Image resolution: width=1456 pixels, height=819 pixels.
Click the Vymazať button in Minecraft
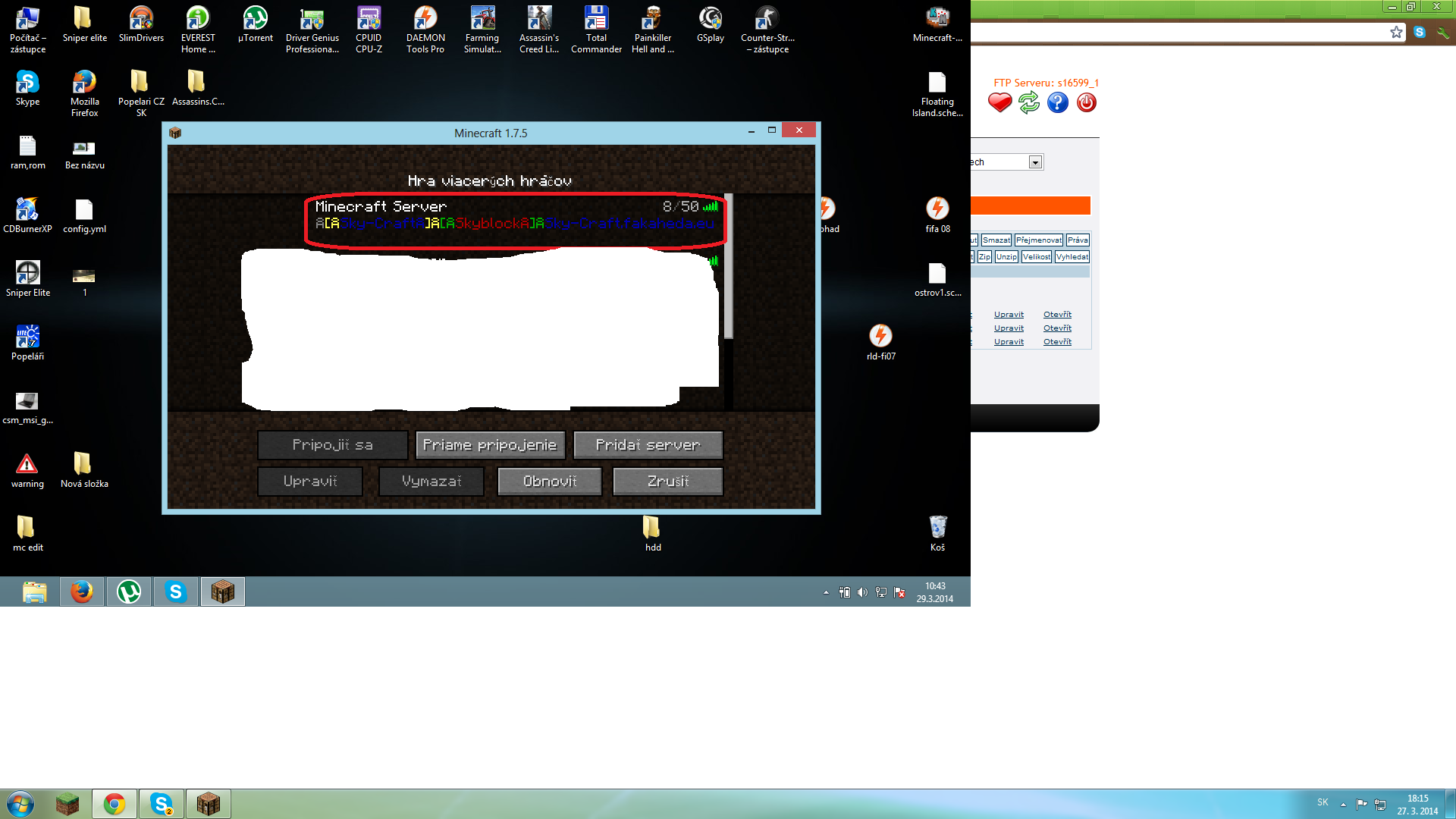(431, 482)
